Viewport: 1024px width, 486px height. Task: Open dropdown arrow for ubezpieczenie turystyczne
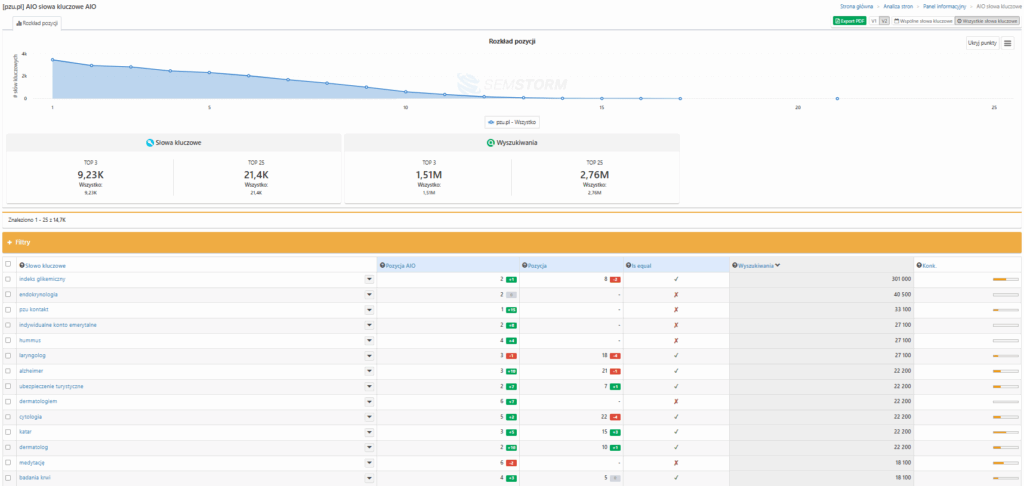click(369, 386)
